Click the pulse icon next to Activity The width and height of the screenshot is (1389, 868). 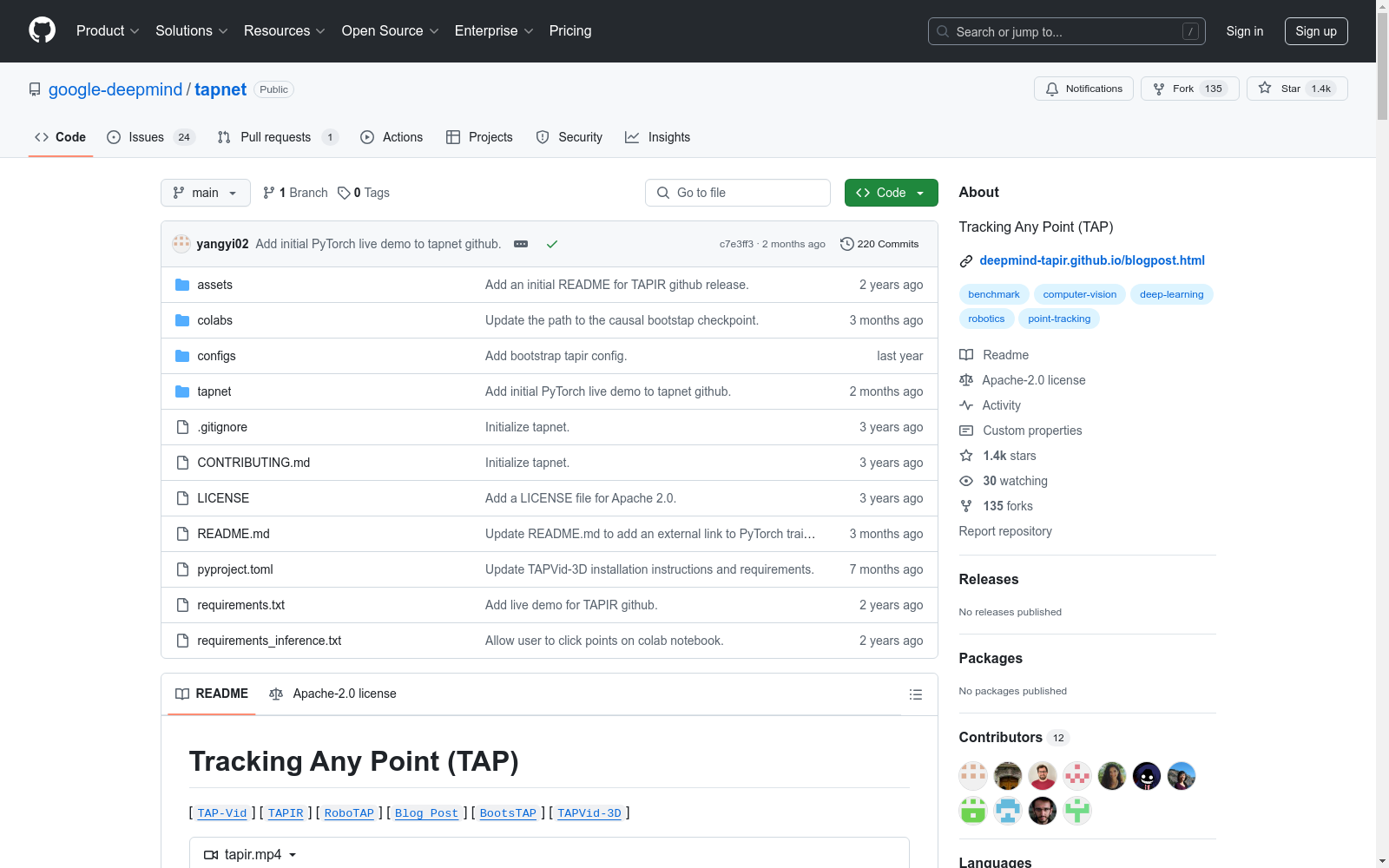tap(966, 405)
